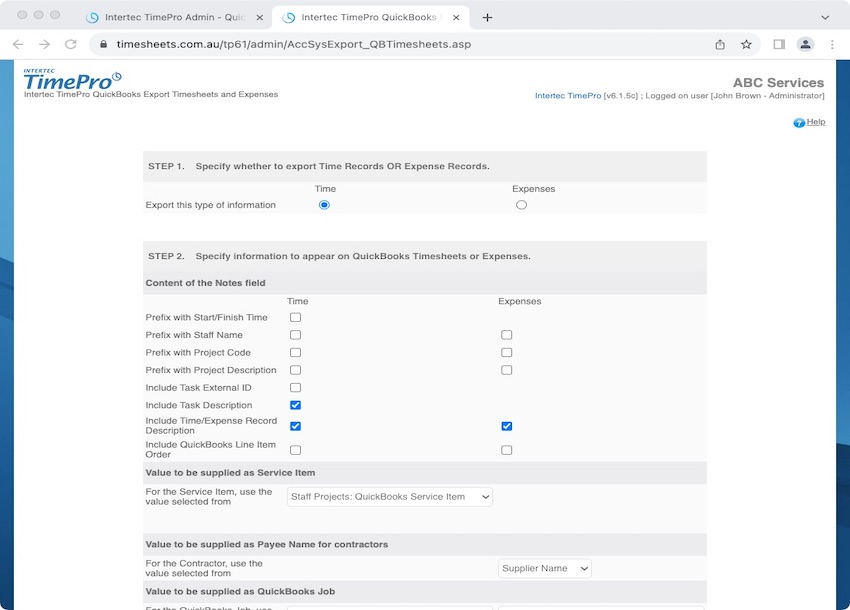The height and width of the screenshot is (610, 850).
Task: Click the ABC Services heading
Action: (x=778, y=82)
